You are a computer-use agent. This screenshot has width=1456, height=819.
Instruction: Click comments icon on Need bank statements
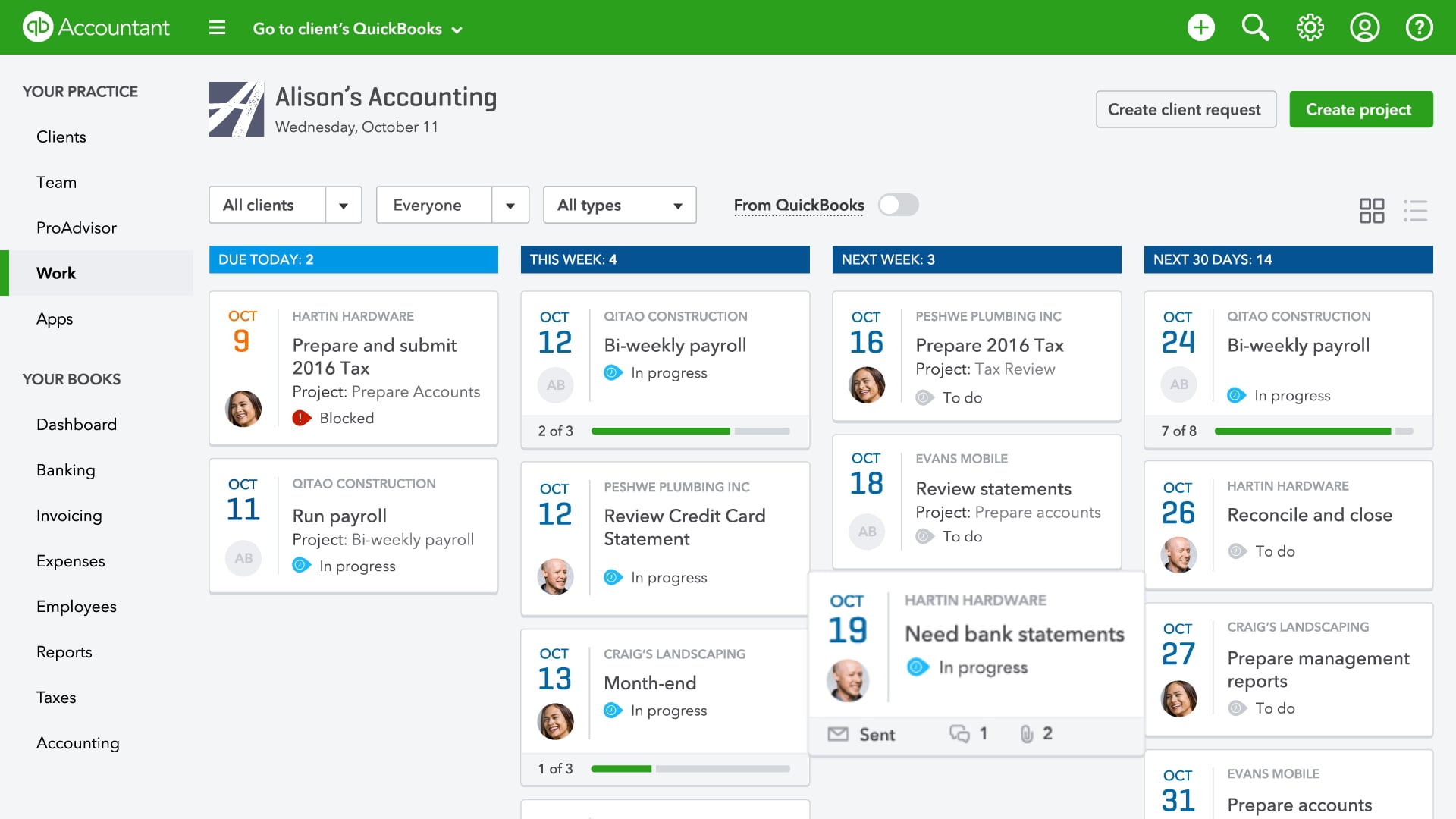[x=959, y=734]
